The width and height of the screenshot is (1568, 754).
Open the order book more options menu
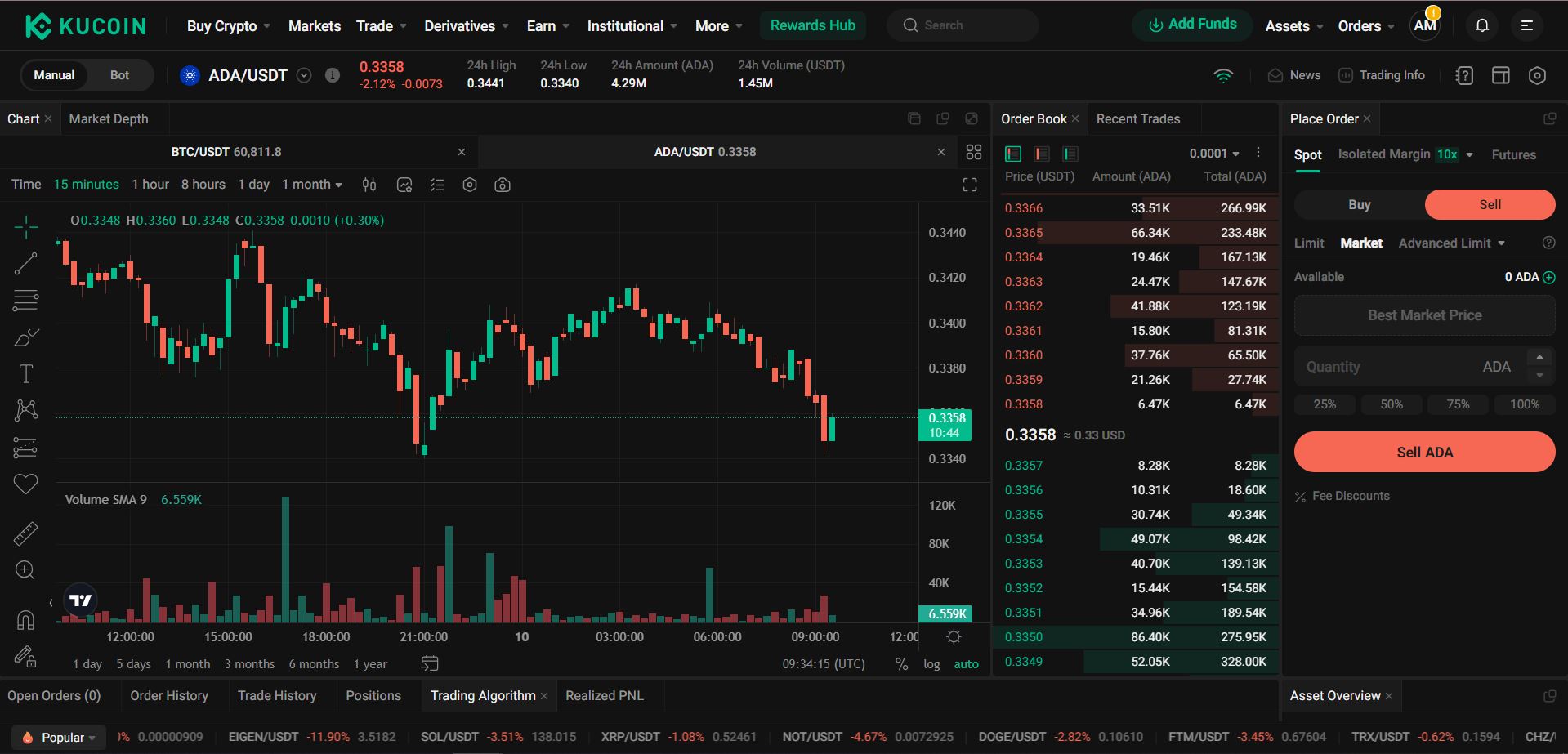click(1258, 153)
